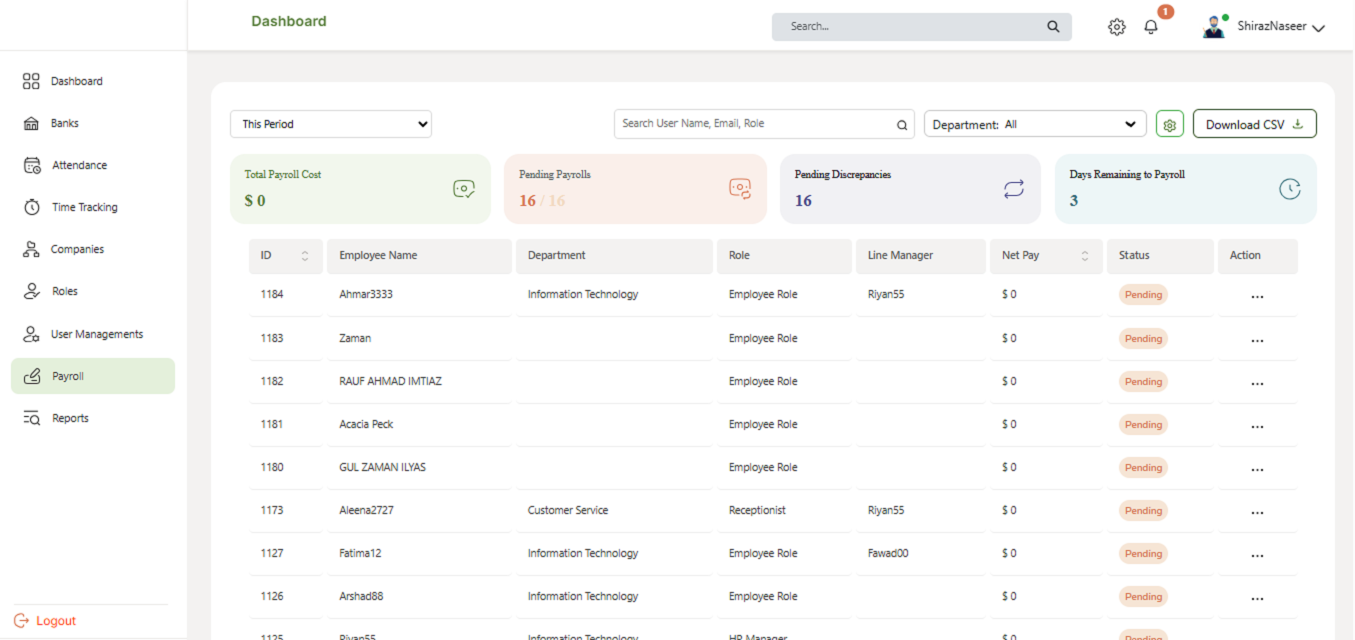Open User Managements via its icon
This screenshot has height=640, width=1355.
click(x=30, y=333)
